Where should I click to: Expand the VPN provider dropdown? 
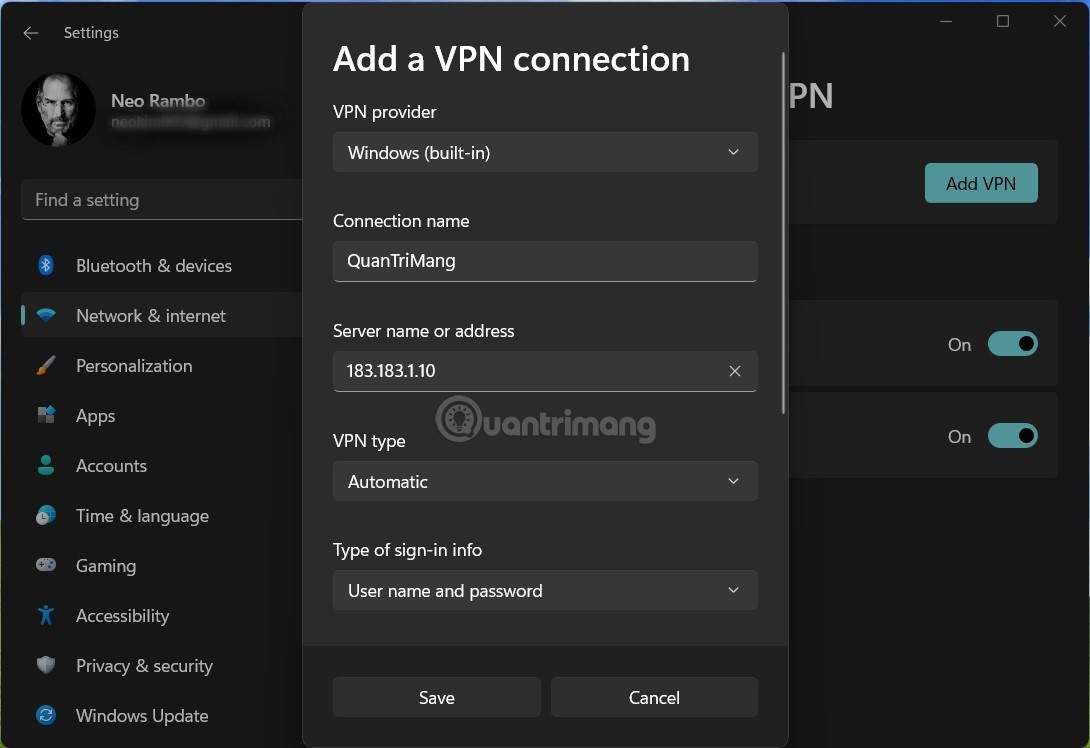[x=545, y=152]
